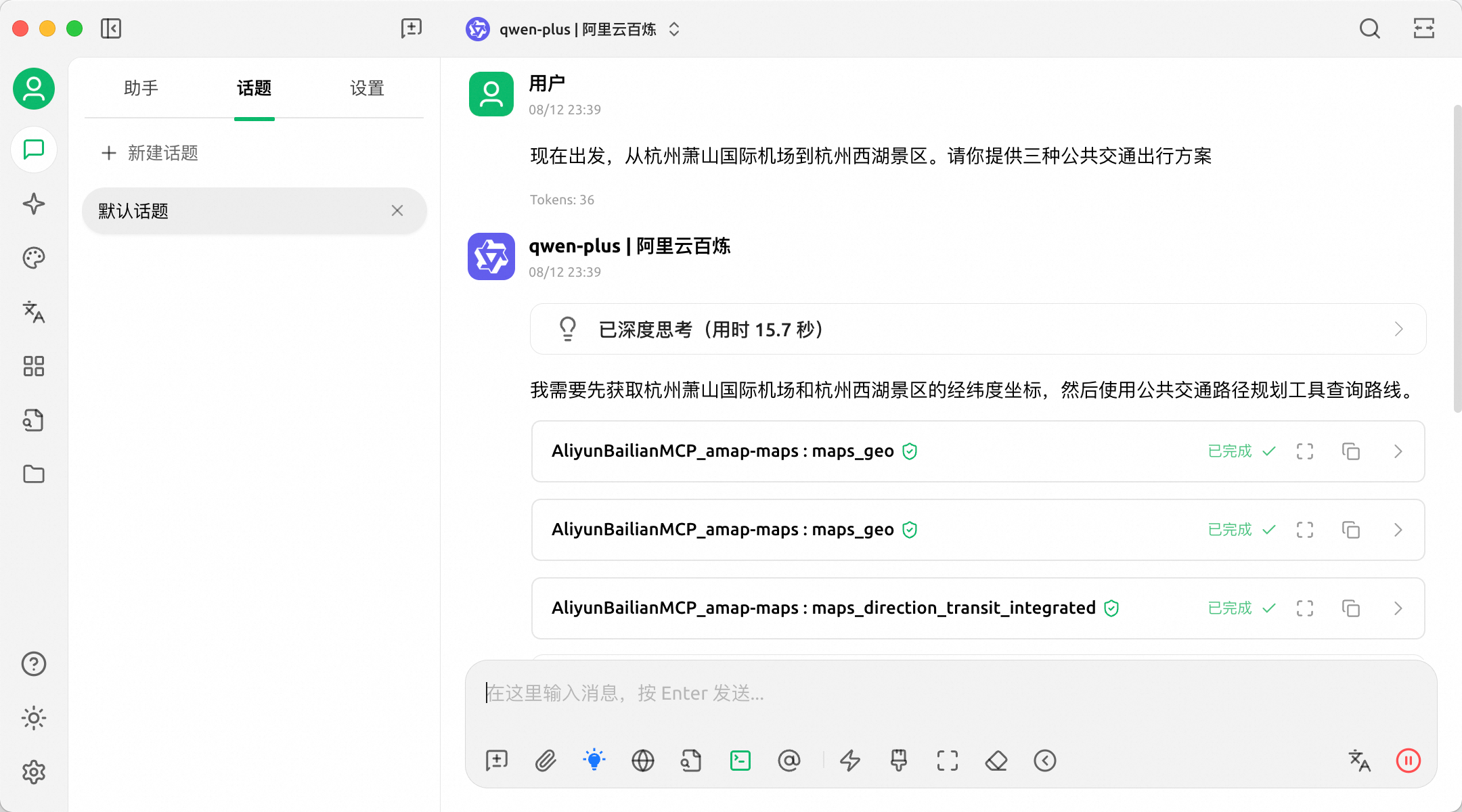The height and width of the screenshot is (812, 1462).
Task: Click first maps_geo 已完成 status
Action: pos(1242,451)
